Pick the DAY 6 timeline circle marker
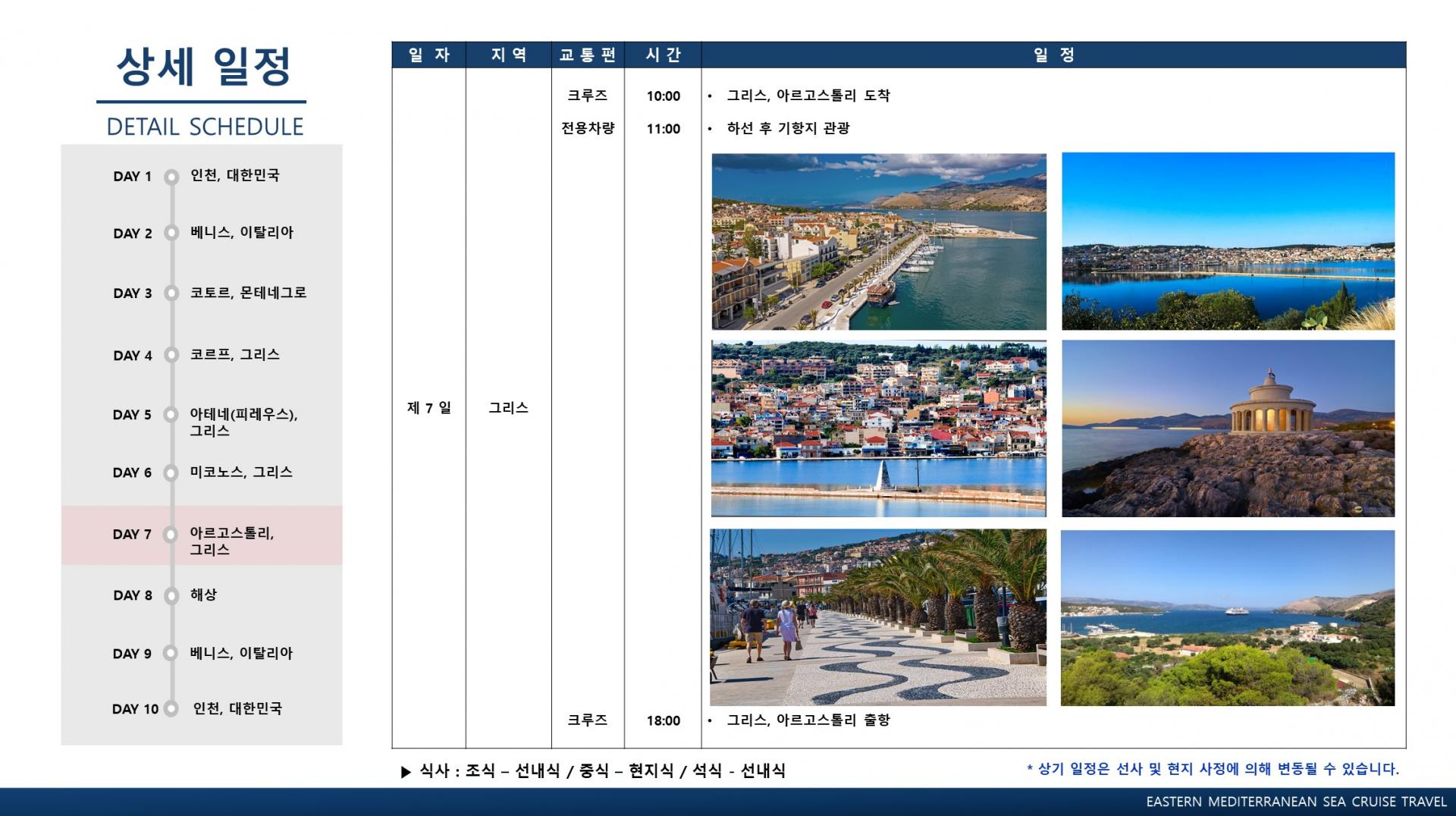 tap(172, 472)
